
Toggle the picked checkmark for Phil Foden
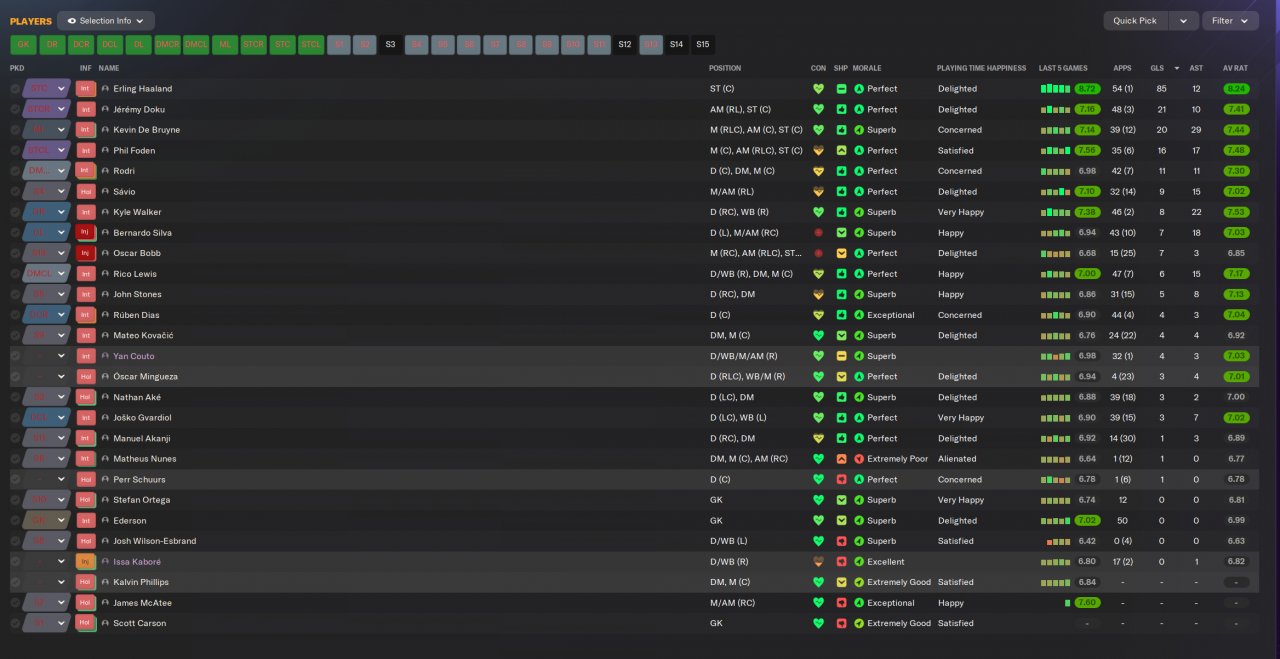[x=15, y=151]
